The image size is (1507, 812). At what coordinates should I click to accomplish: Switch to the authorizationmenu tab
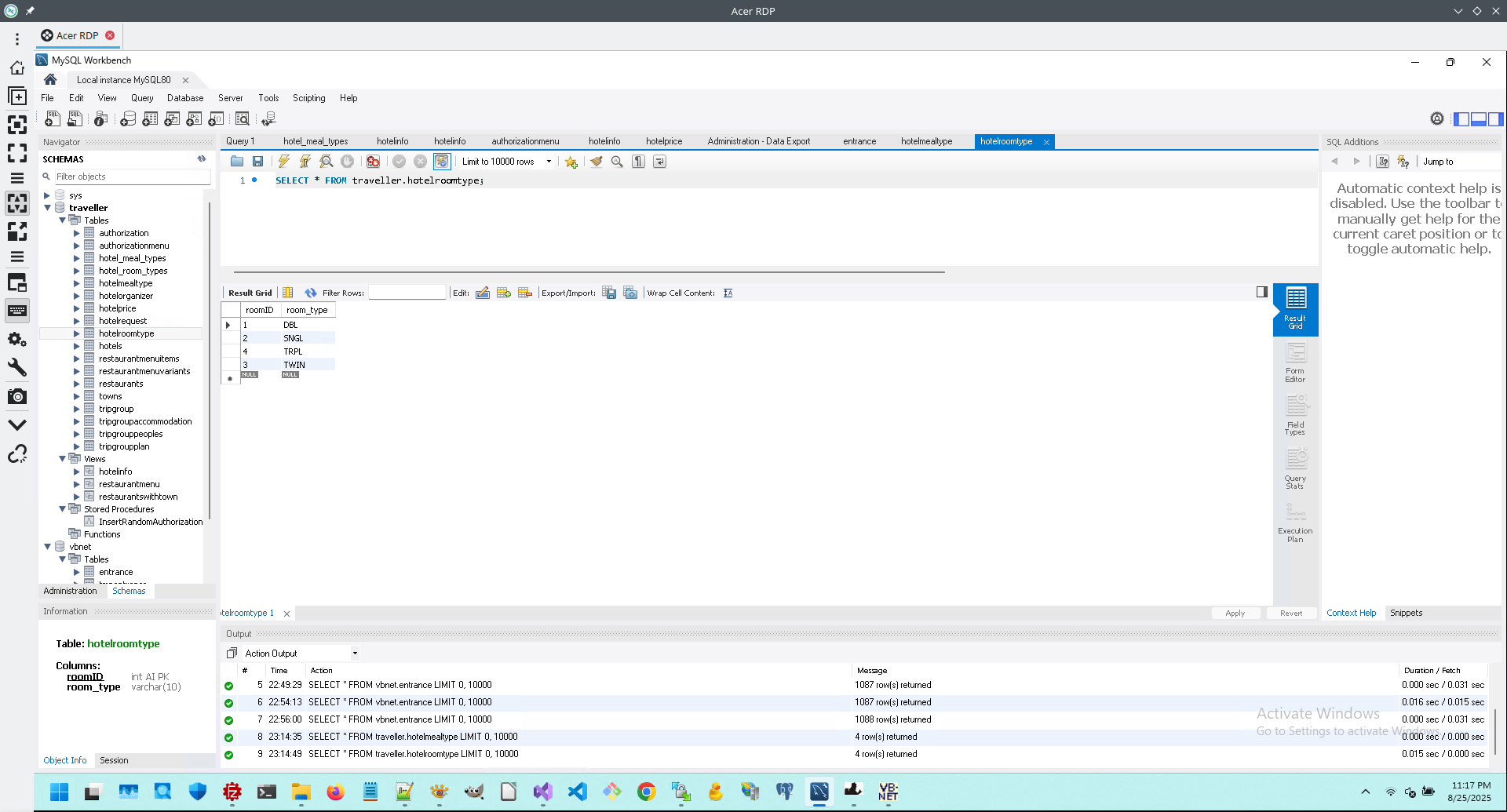coord(525,141)
